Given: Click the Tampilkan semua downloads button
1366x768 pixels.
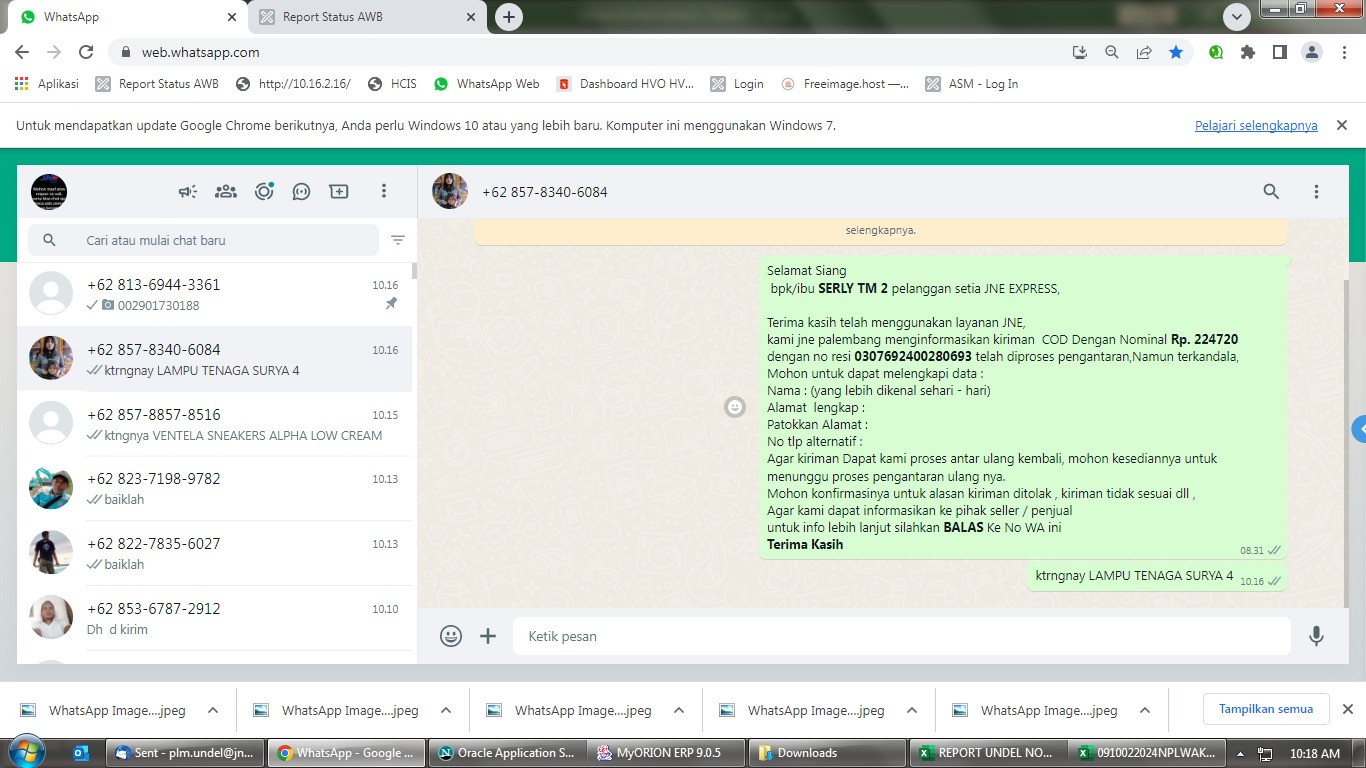Looking at the screenshot, I should coord(1266,709).
